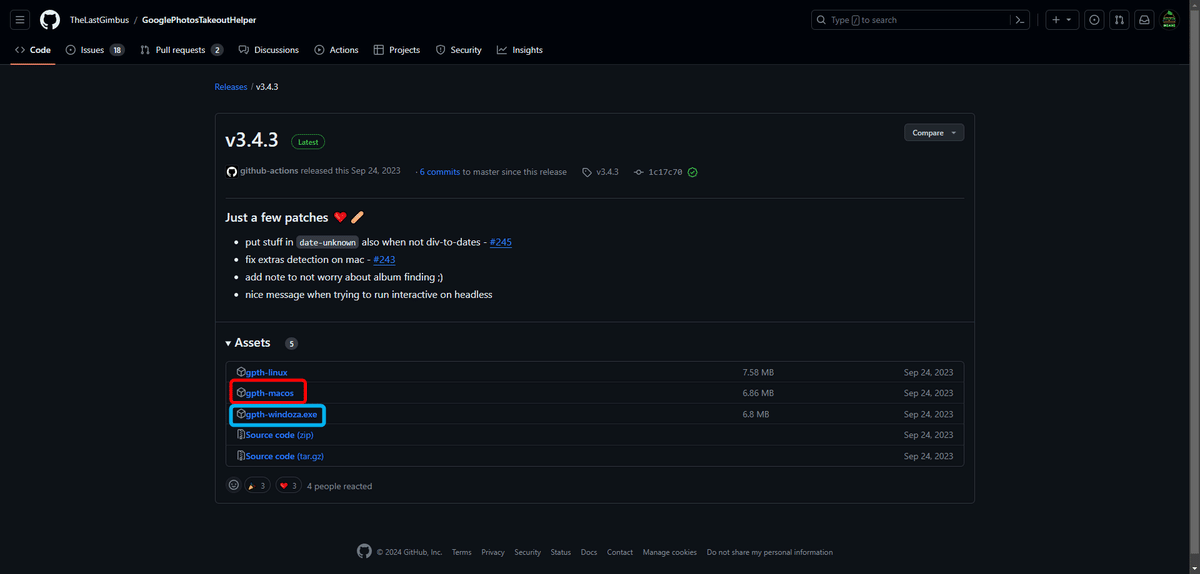Go back to the Releases breadcrumb

231,87
